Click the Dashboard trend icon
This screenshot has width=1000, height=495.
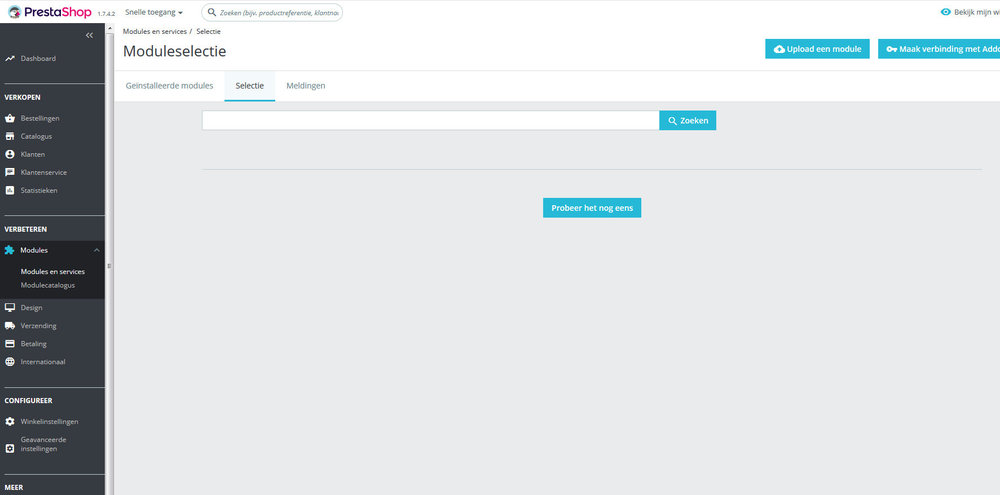pyautogui.click(x=10, y=59)
